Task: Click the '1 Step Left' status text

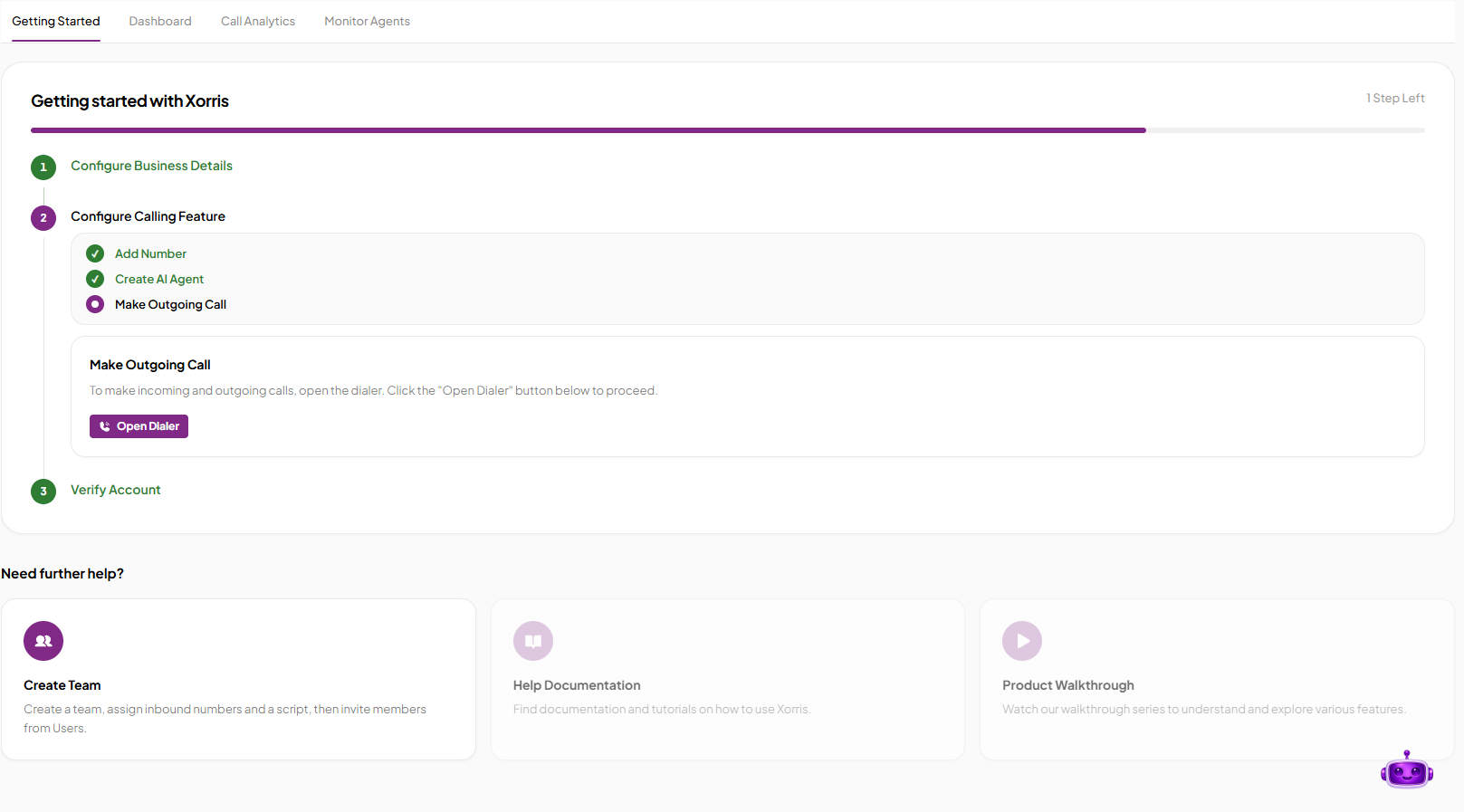Action: coord(1395,98)
